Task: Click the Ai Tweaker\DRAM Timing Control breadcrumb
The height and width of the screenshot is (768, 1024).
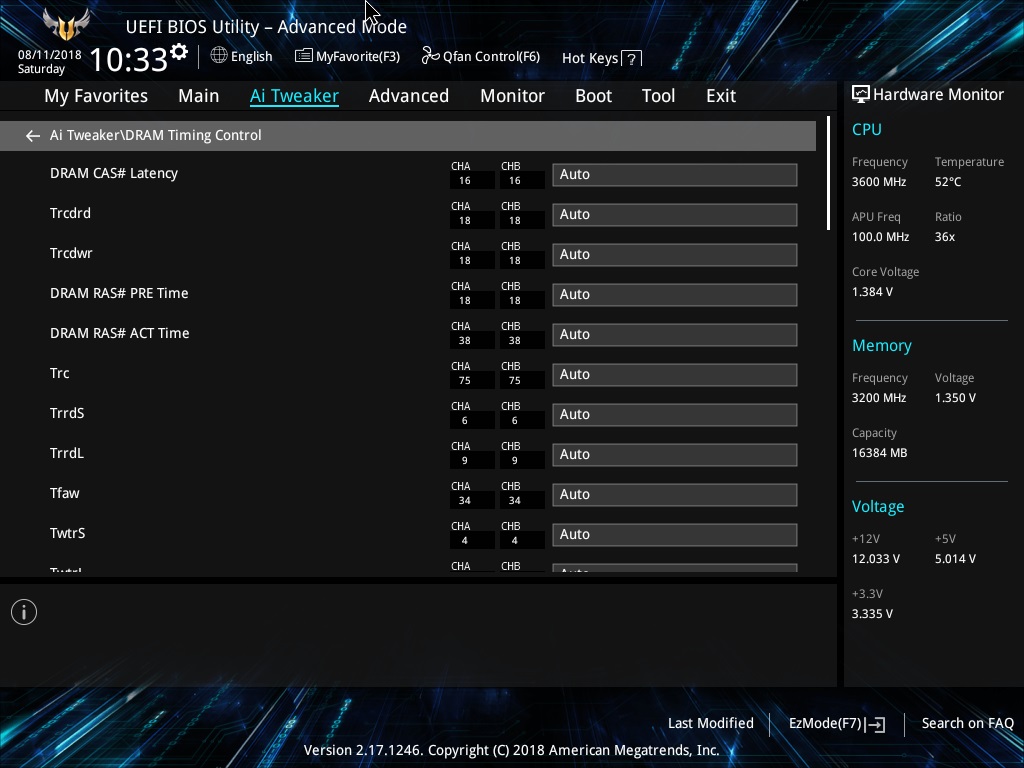Action: (x=155, y=135)
